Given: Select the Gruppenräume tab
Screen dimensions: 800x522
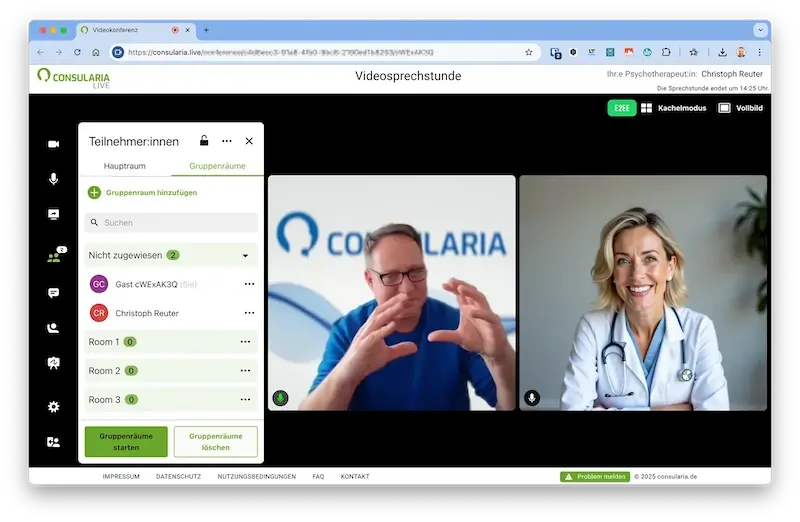Looking at the screenshot, I should click(x=217, y=166).
